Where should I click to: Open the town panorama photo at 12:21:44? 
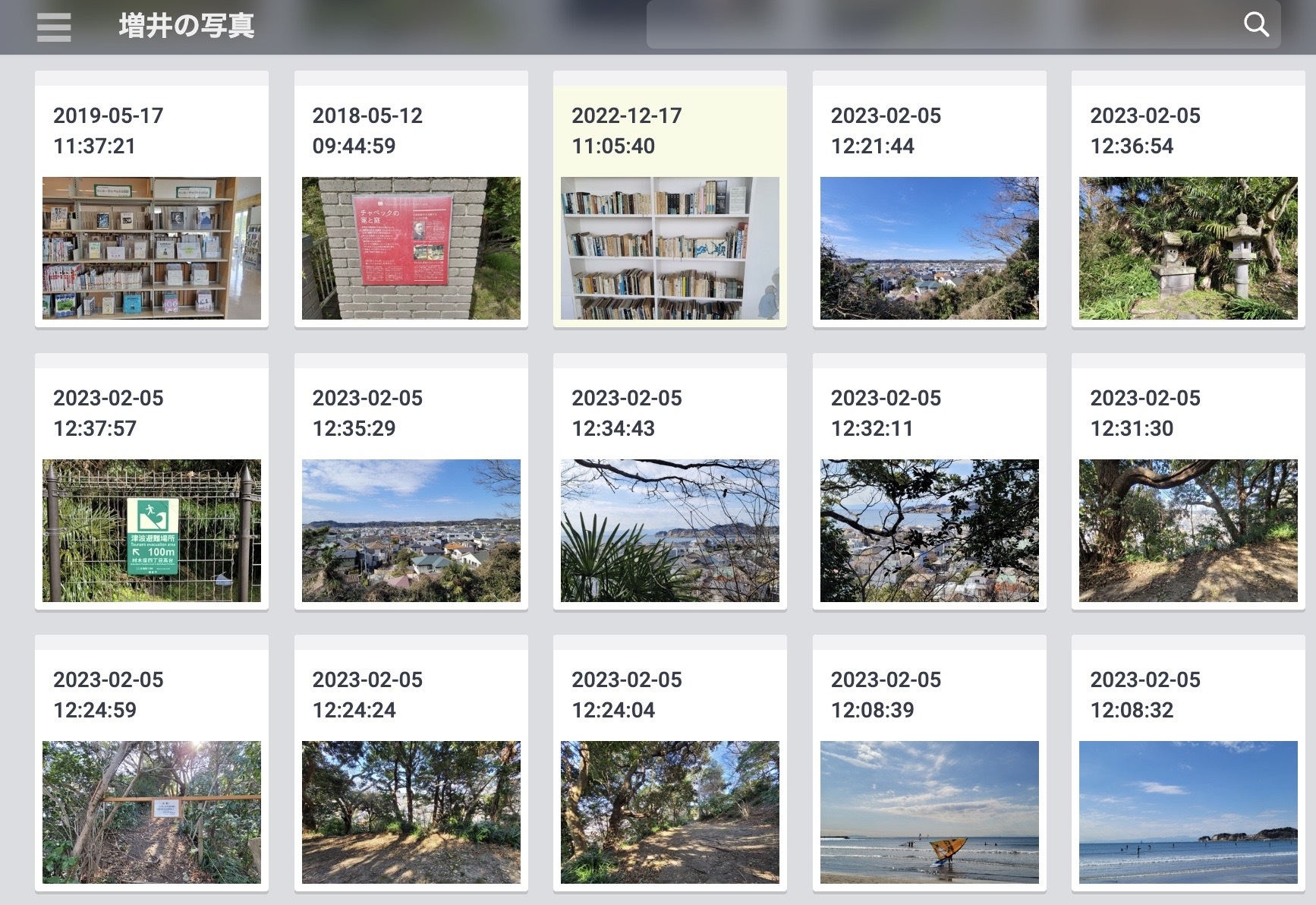coord(930,248)
